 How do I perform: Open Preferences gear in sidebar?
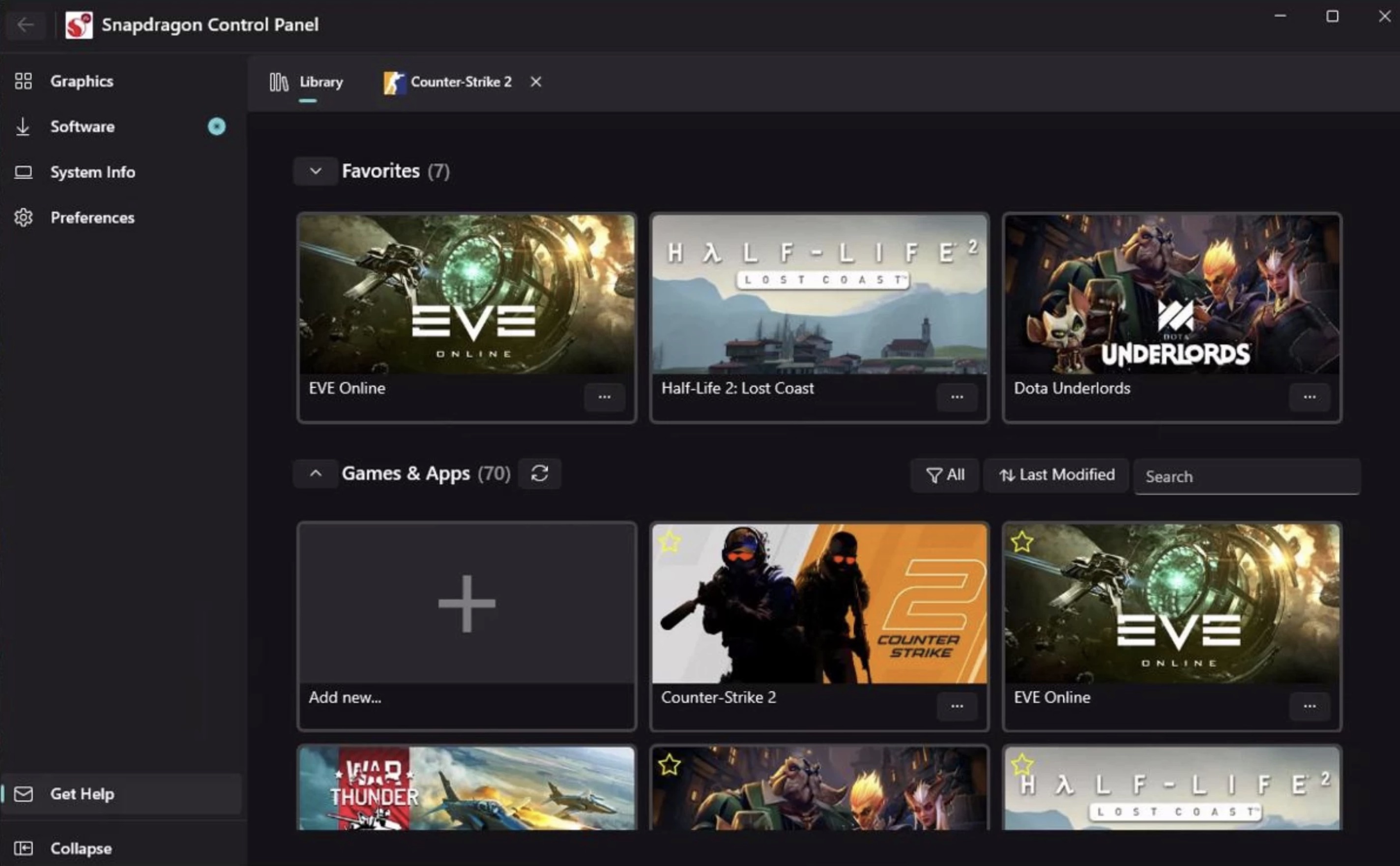(x=24, y=218)
